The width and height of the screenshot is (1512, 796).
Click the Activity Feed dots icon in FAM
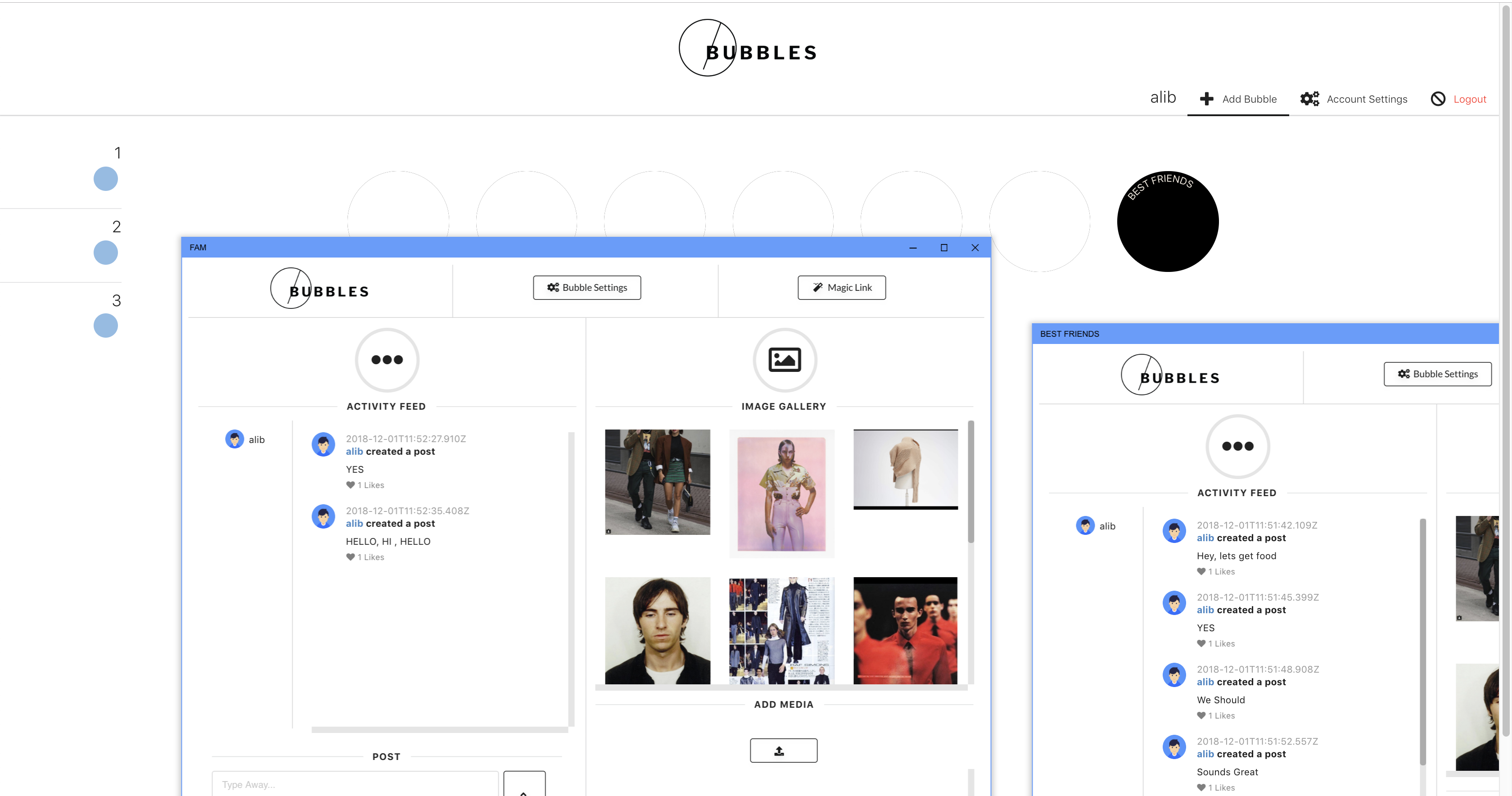point(387,360)
